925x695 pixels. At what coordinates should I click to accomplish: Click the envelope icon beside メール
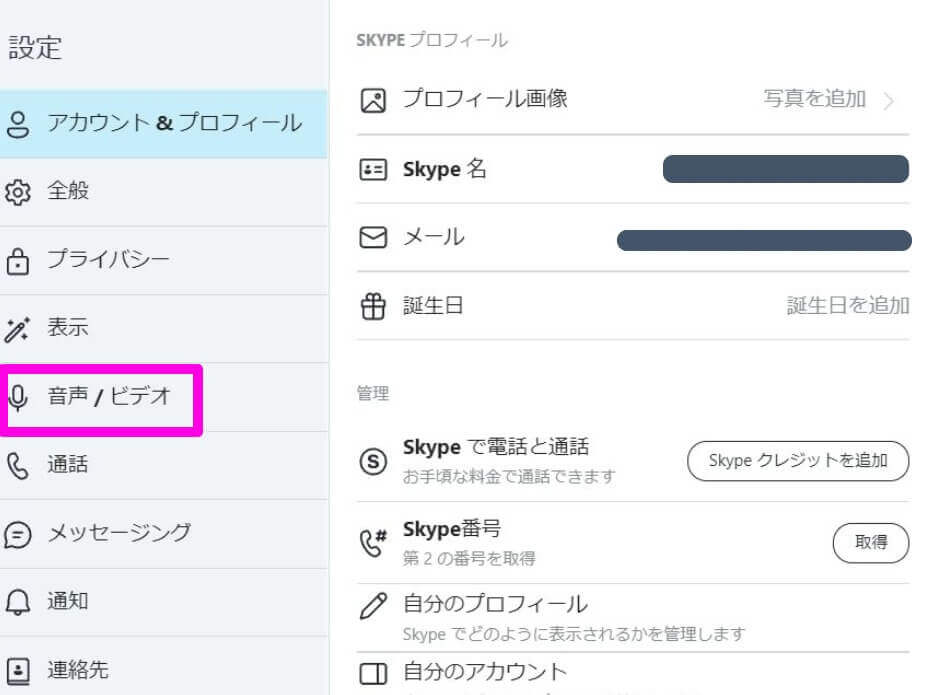pyautogui.click(x=373, y=238)
